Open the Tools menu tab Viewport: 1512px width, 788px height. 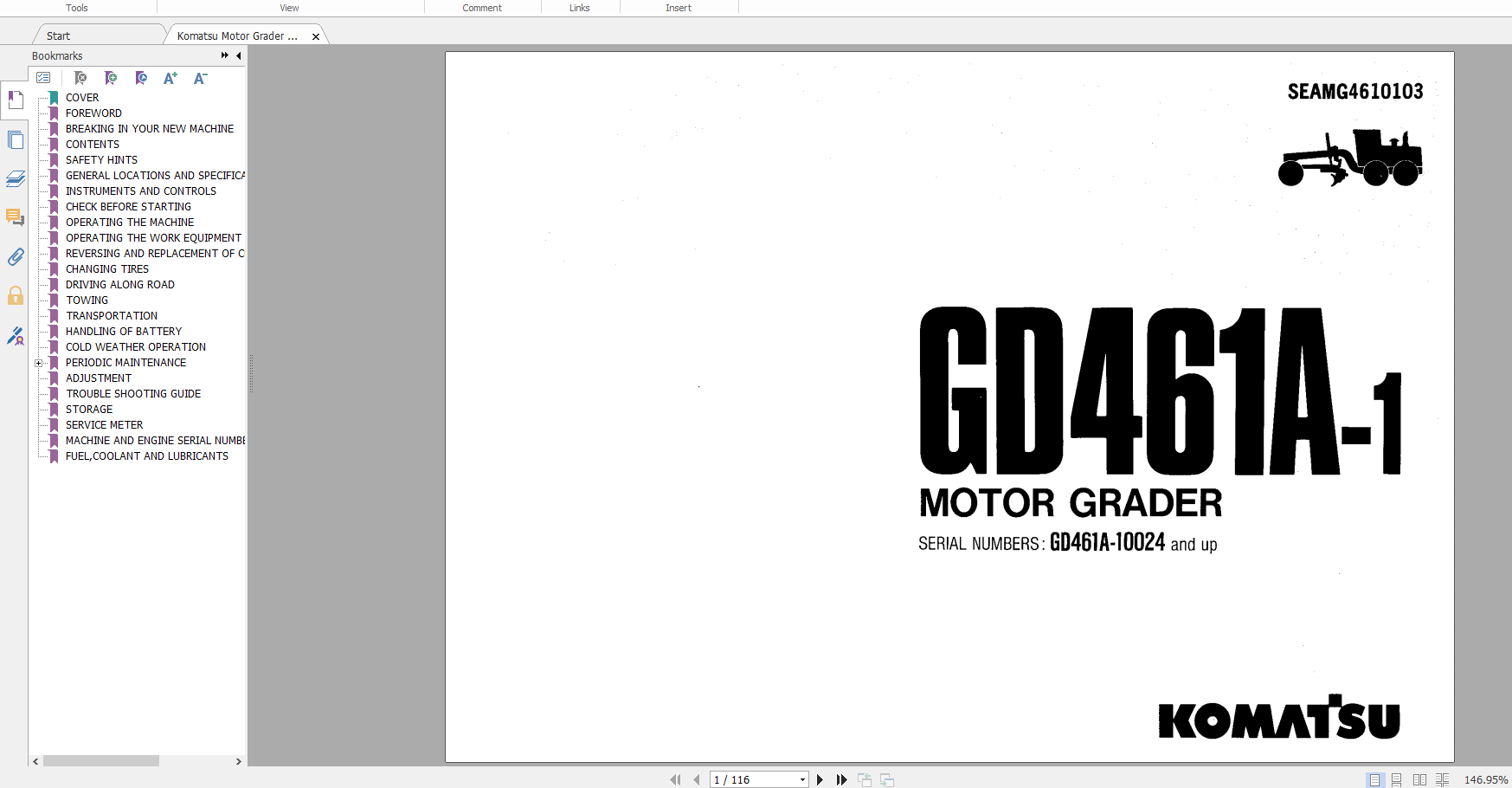pos(77,8)
